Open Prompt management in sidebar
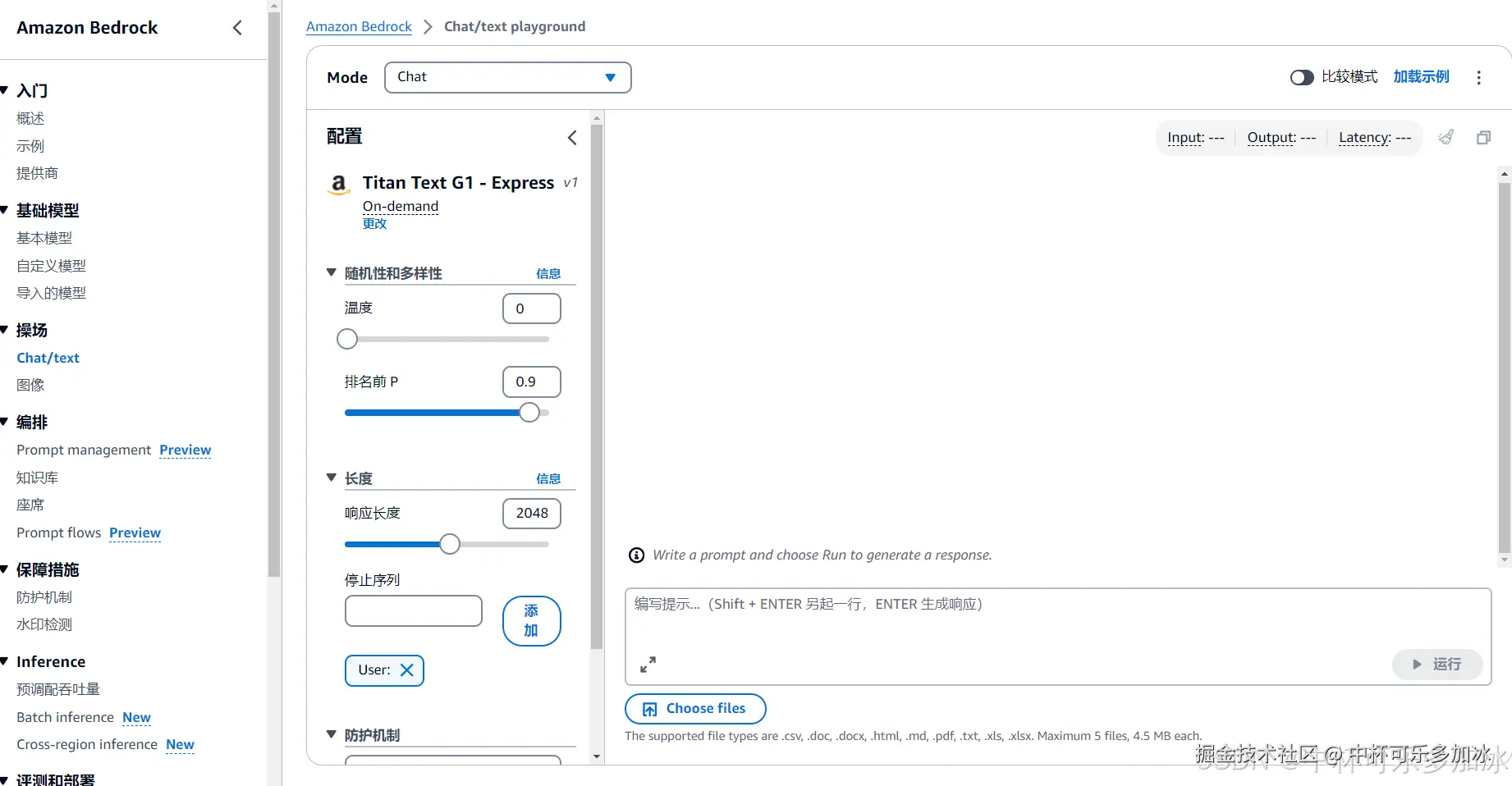This screenshot has width=1512, height=786. tap(84, 450)
